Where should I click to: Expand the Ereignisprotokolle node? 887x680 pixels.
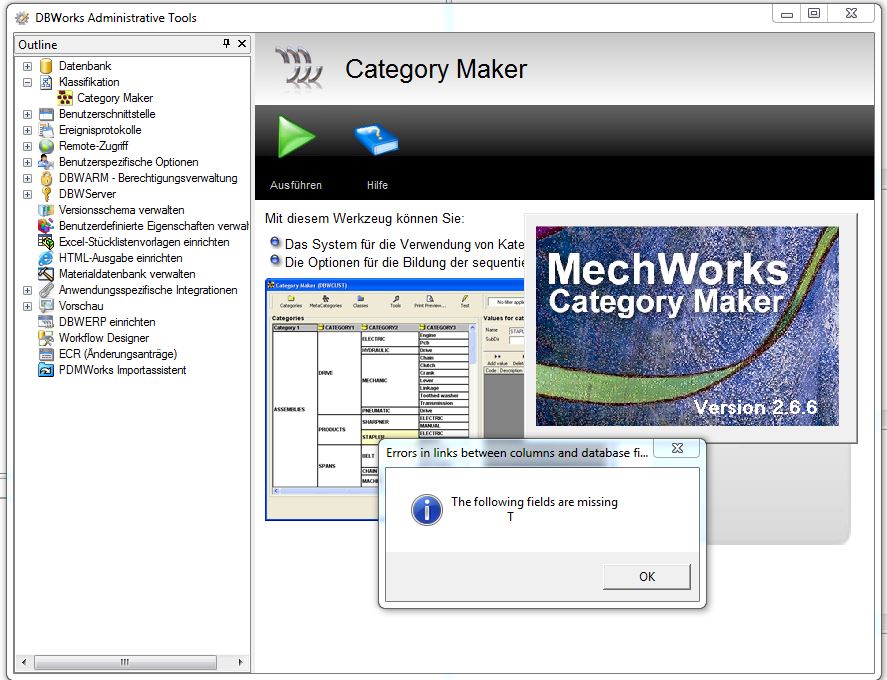(x=27, y=130)
